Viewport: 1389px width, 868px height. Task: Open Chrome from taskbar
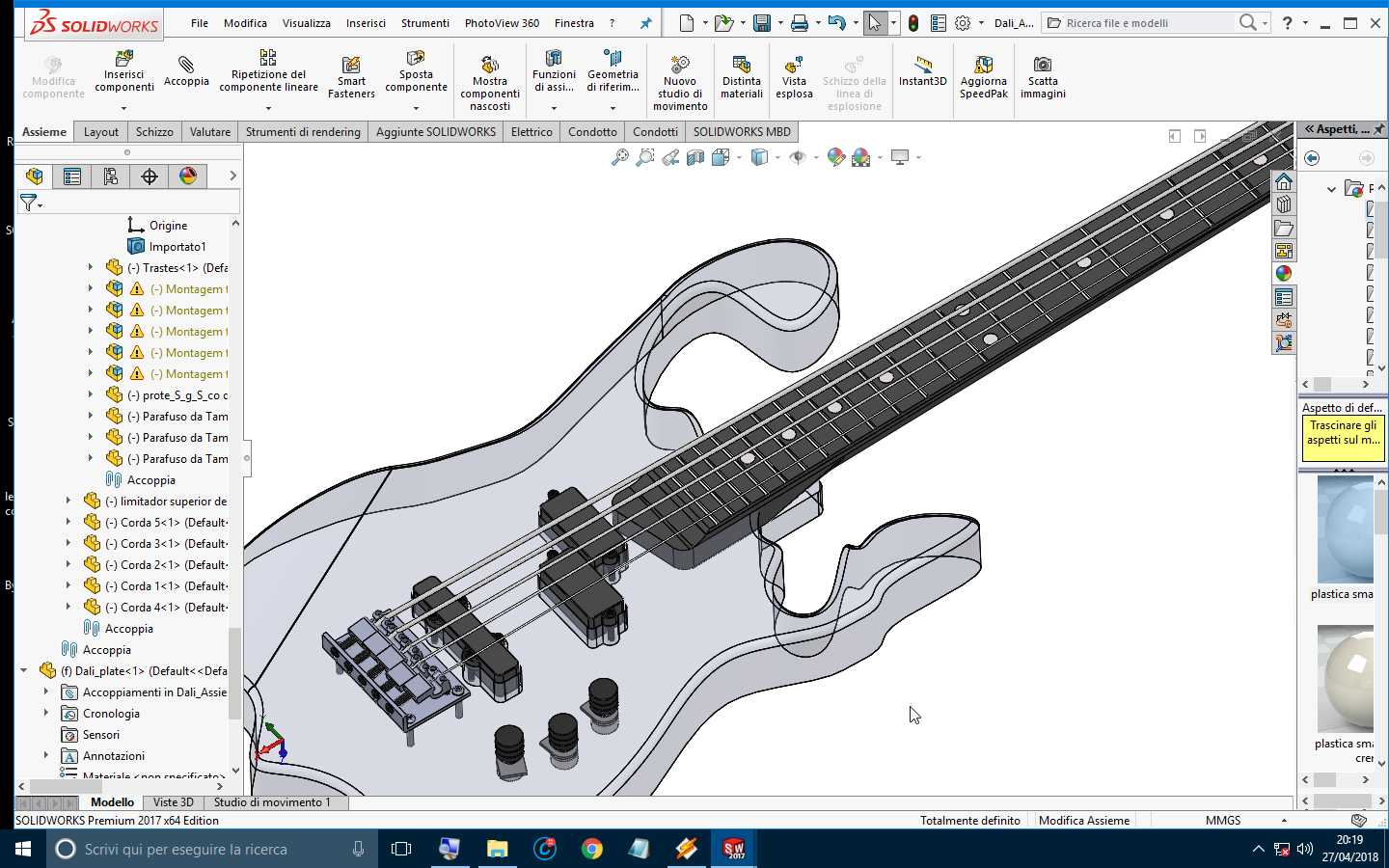(592, 849)
